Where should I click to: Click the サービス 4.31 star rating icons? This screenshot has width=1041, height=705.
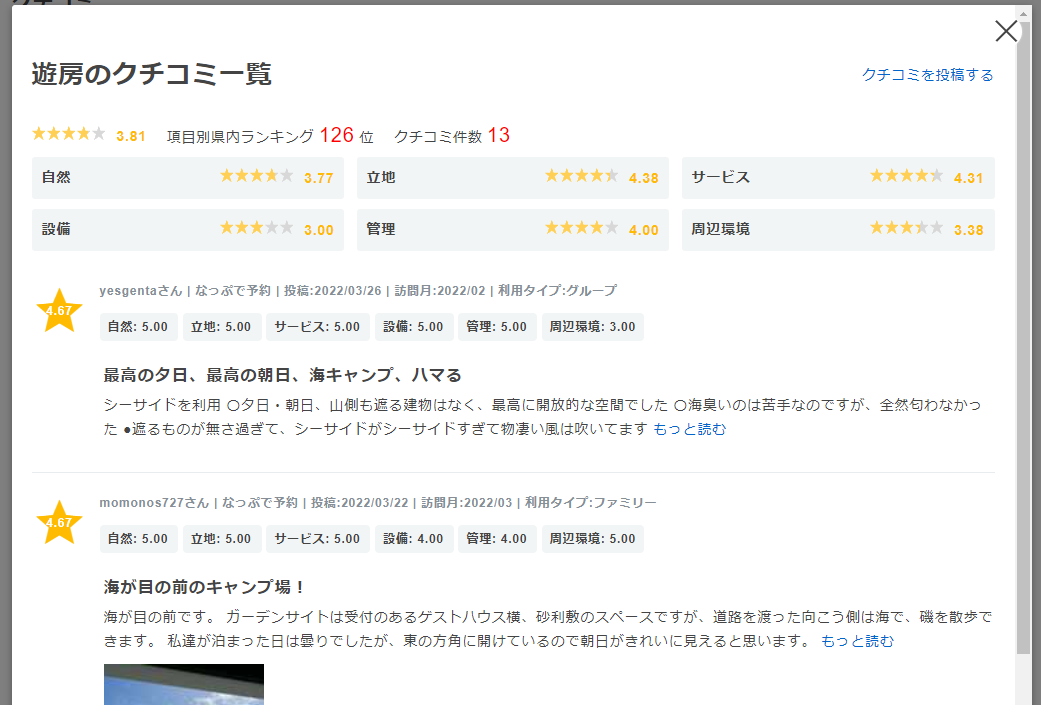(x=907, y=176)
